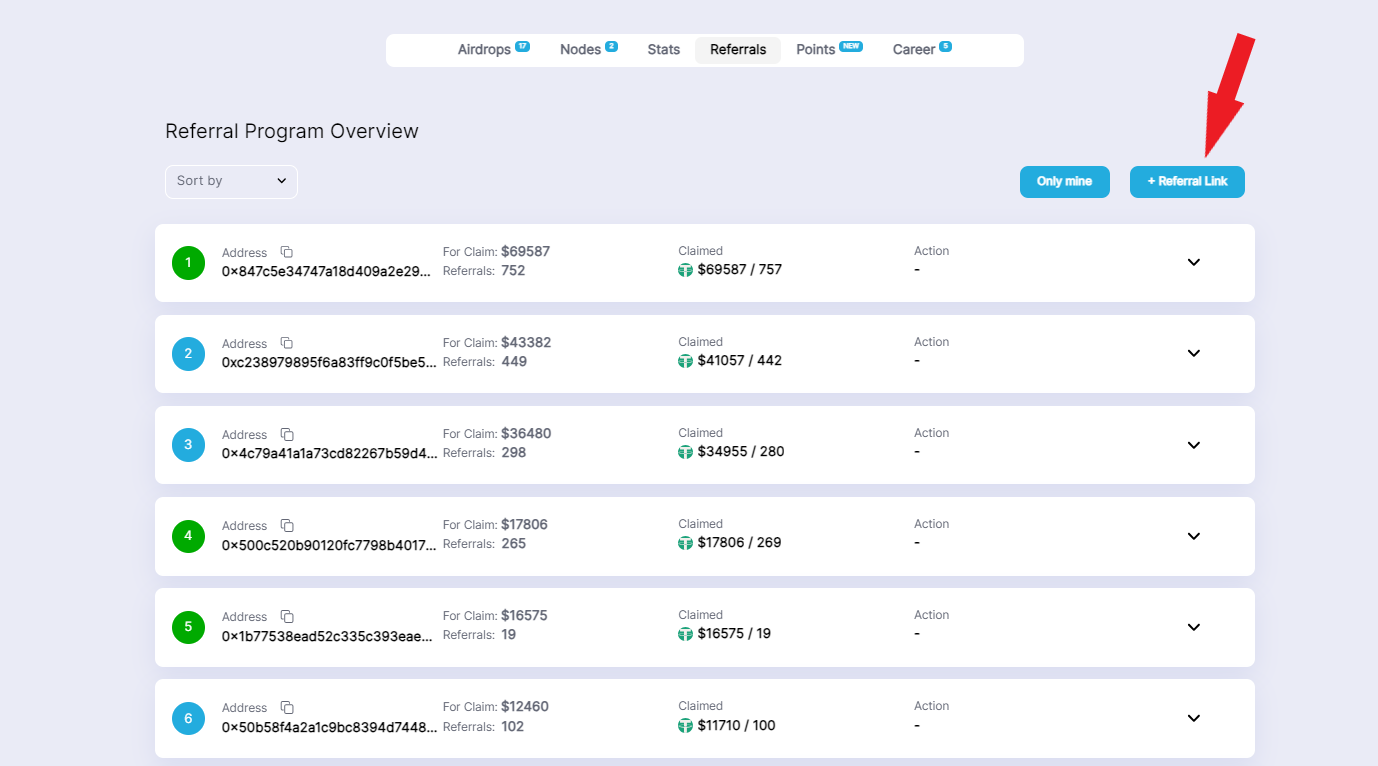1378x766 pixels.
Task: Click address 0×500c520b90120fc7798b4017...
Action: point(329,544)
